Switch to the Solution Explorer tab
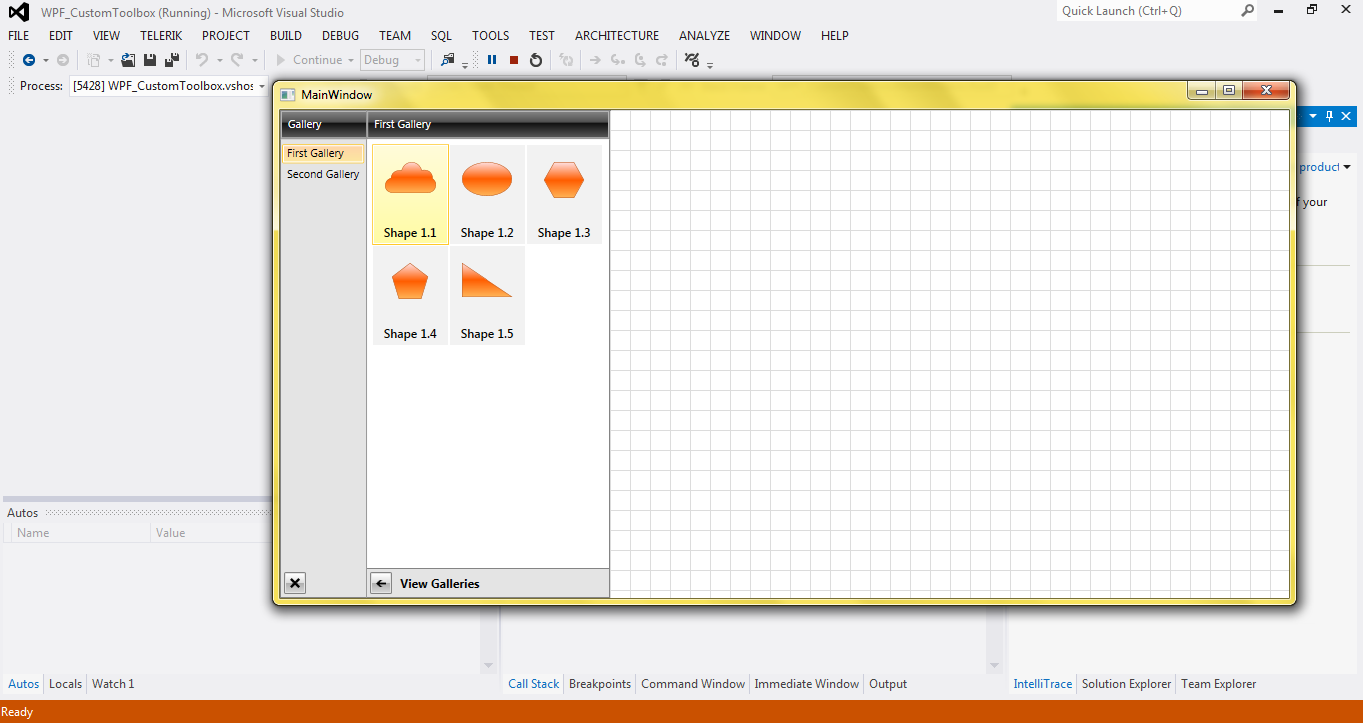1363x723 pixels. 1126,684
